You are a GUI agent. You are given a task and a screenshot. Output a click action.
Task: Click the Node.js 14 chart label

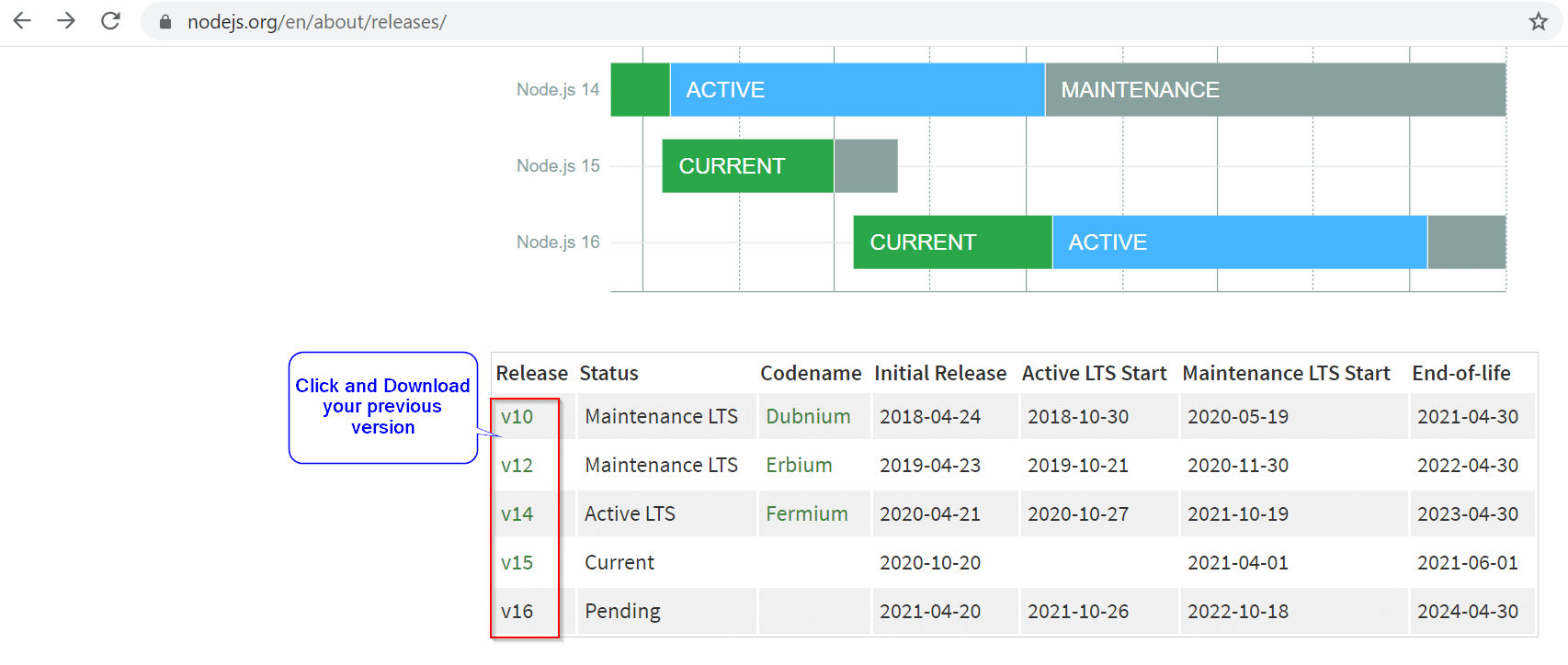coord(558,90)
